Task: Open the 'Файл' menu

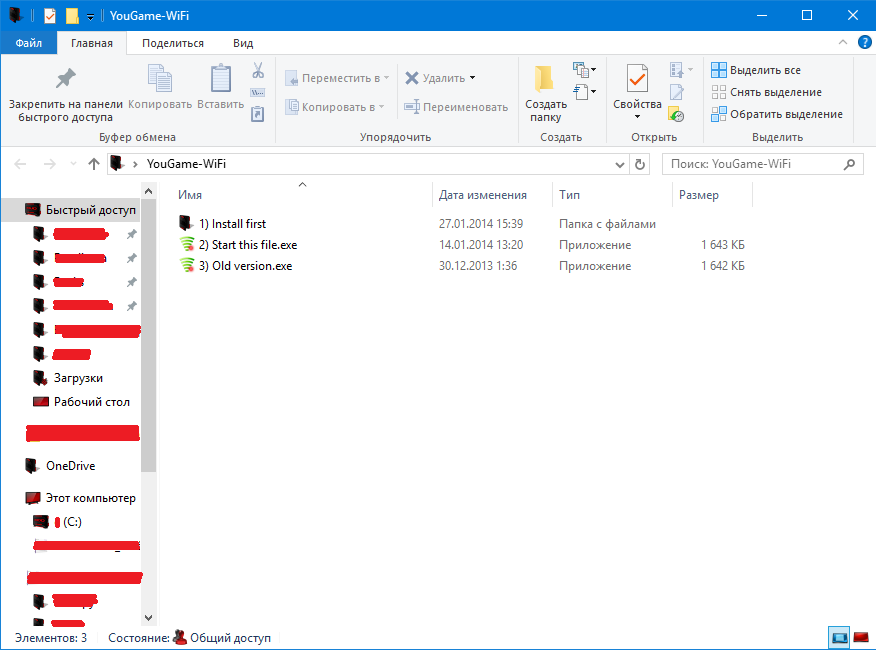Action: [x=29, y=43]
